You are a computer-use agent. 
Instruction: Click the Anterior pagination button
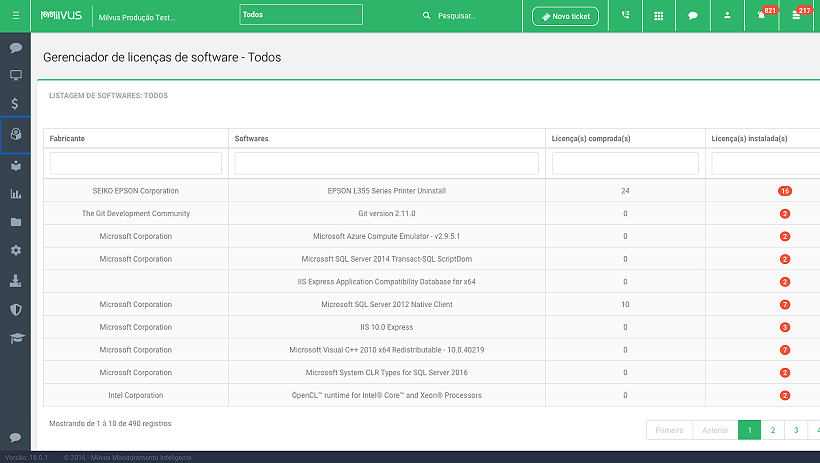click(715, 430)
